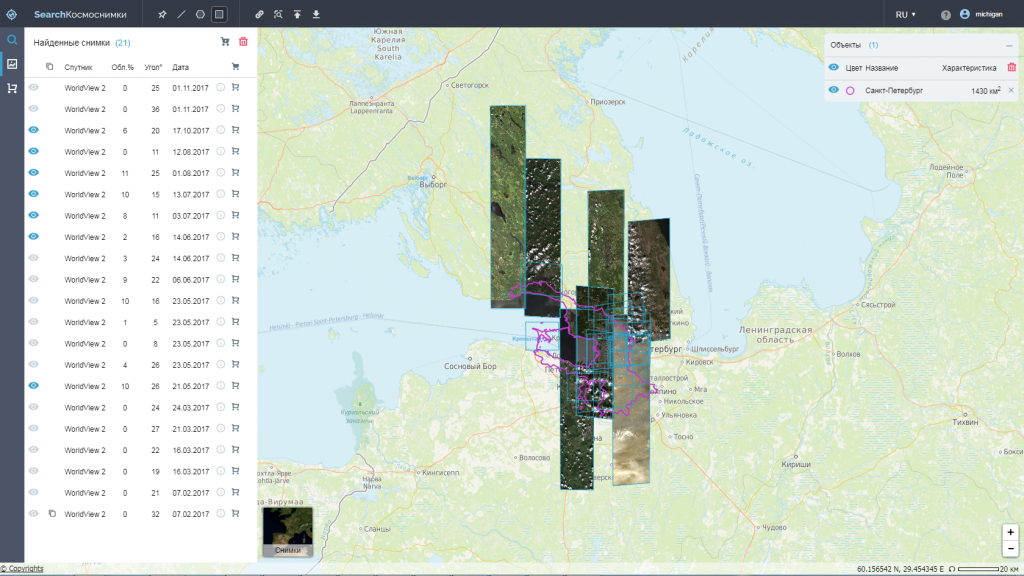Show info for the 17.10.2017 image
Image resolution: width=1024 pixels, height=576 pixels.
(221, 130)
